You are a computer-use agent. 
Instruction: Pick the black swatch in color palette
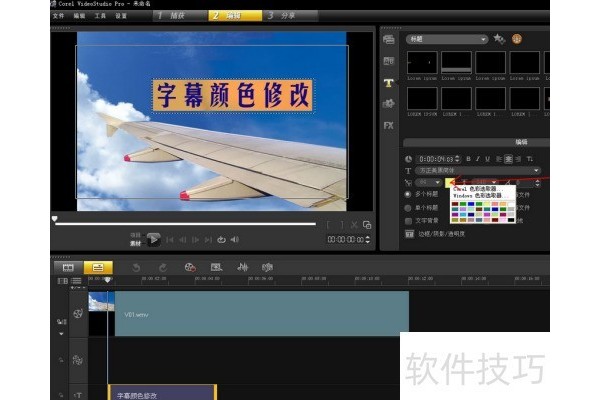[511, 220]
